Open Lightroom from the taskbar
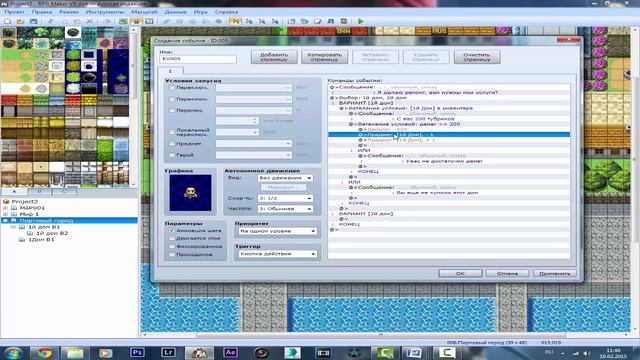Image resolution: width=640 pixels, height=360 pixels. [x=168, y=353]
